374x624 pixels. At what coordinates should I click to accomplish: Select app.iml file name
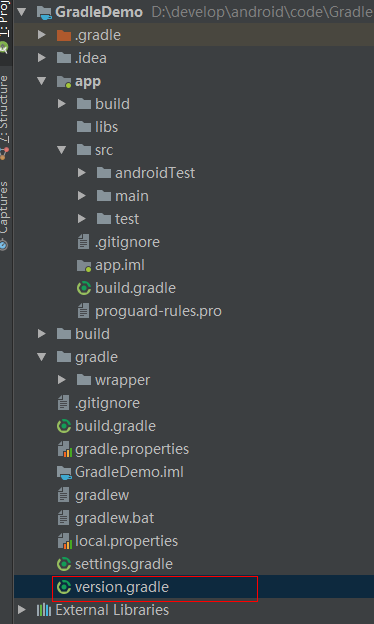tap(120, 265)
